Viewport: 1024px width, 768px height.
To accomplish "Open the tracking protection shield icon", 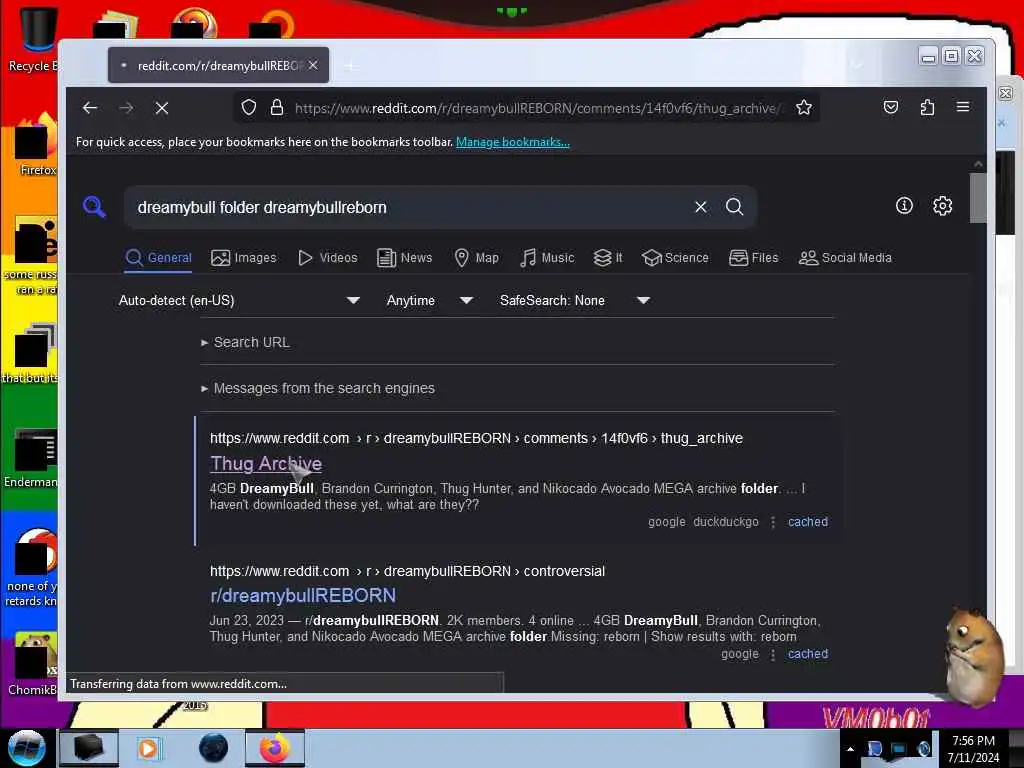I will pos(249,108).
